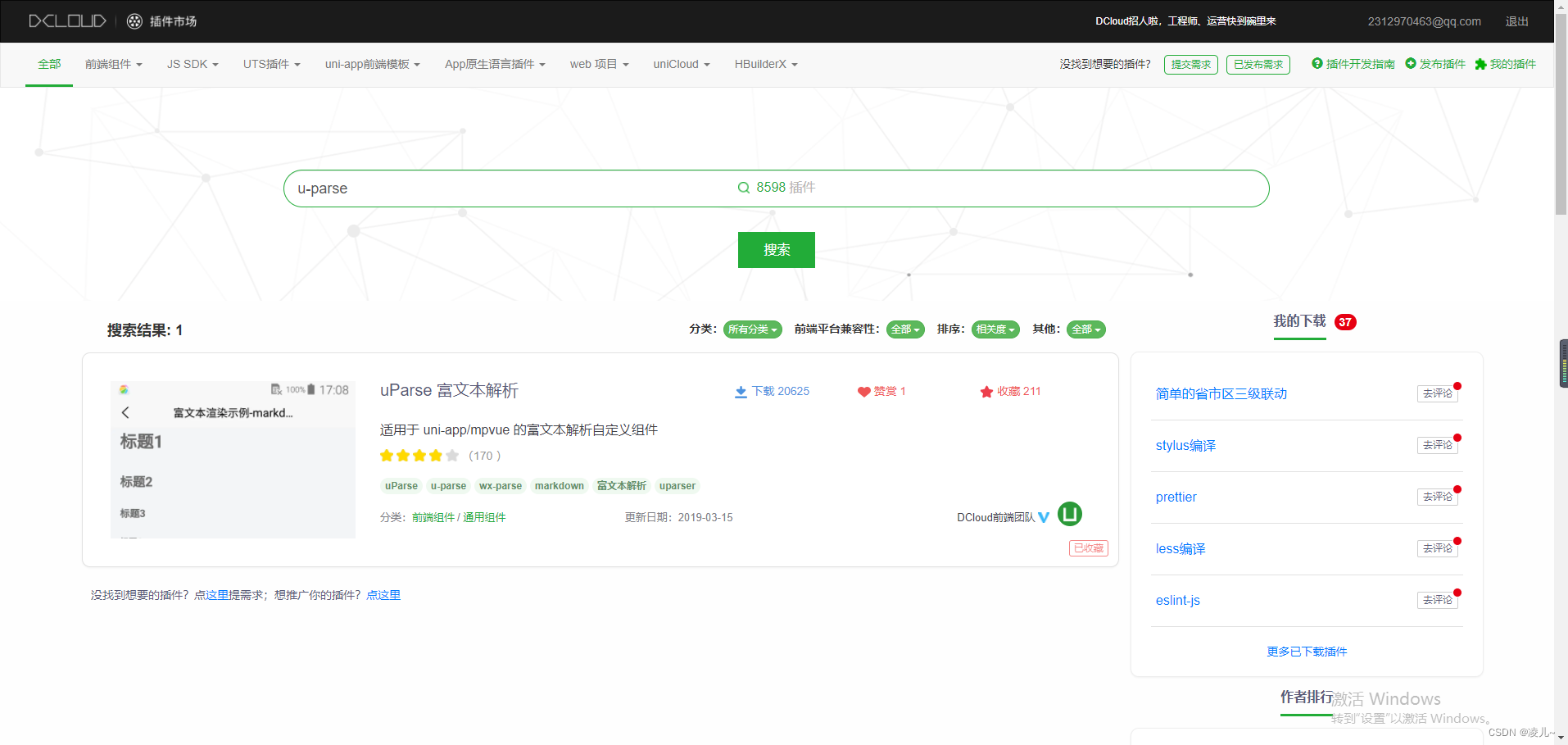This screenshot has height=745, width=1568.
Task: Expand the 前端组件 menu
Action: (x=114, y=64)
